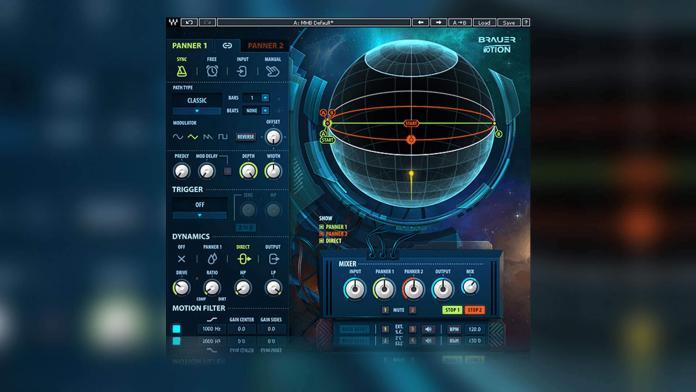Viewport: 696px width, 392px height.
Task: Select the Manual hand mode icon
Action: 273,71
